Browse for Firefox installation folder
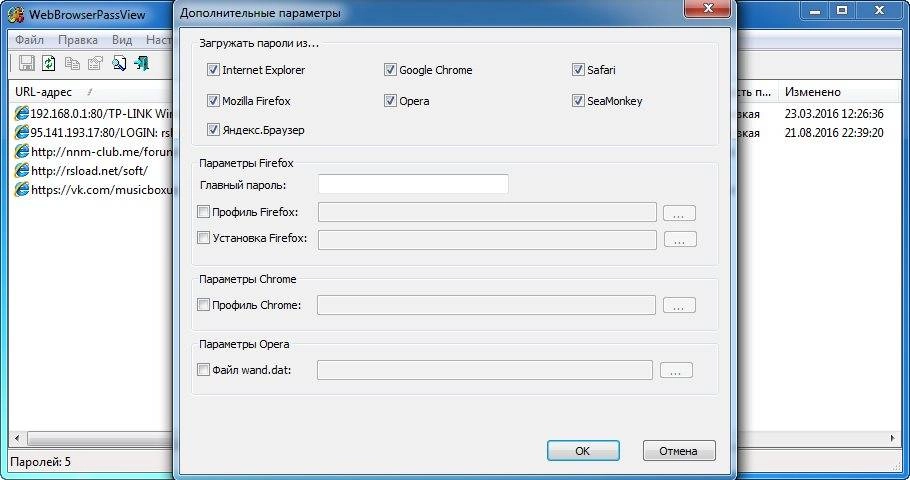Screen dimensions: 910x480 click(x=680, y=239)
